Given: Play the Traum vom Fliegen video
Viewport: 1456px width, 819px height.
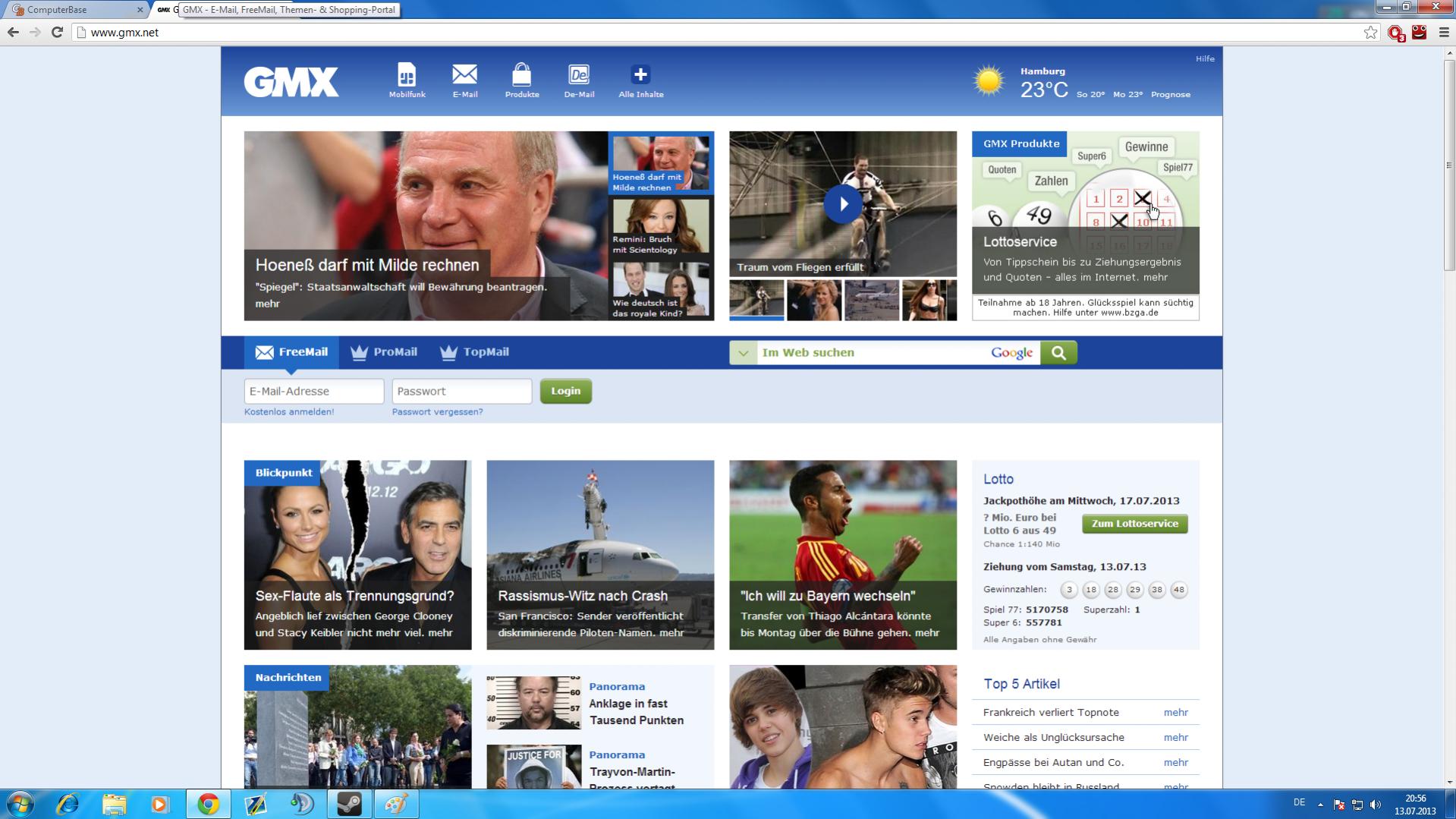Looking at the screenshot, I should [x=842, y=203].
